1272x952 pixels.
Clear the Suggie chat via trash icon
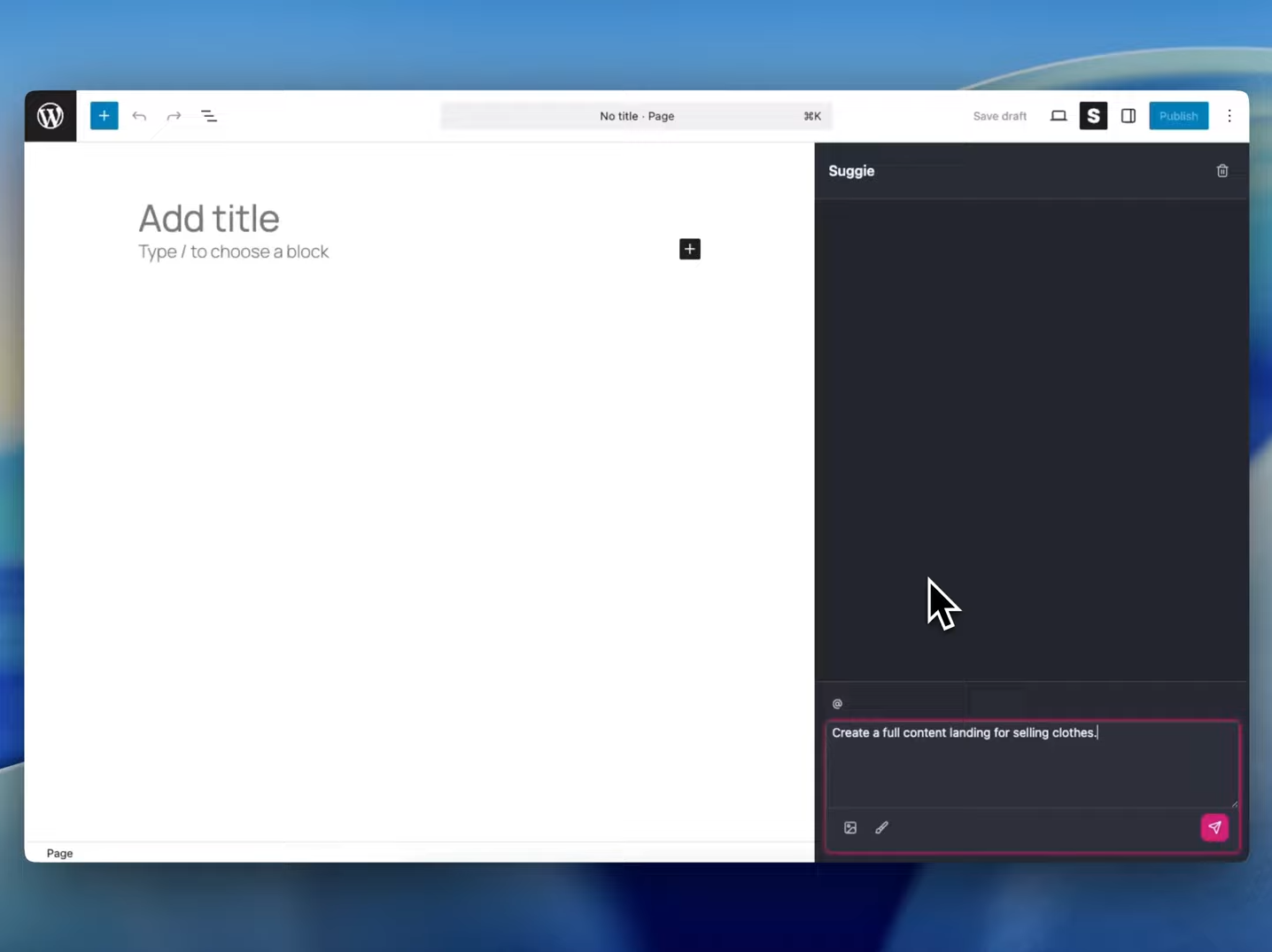point(1222,170)
